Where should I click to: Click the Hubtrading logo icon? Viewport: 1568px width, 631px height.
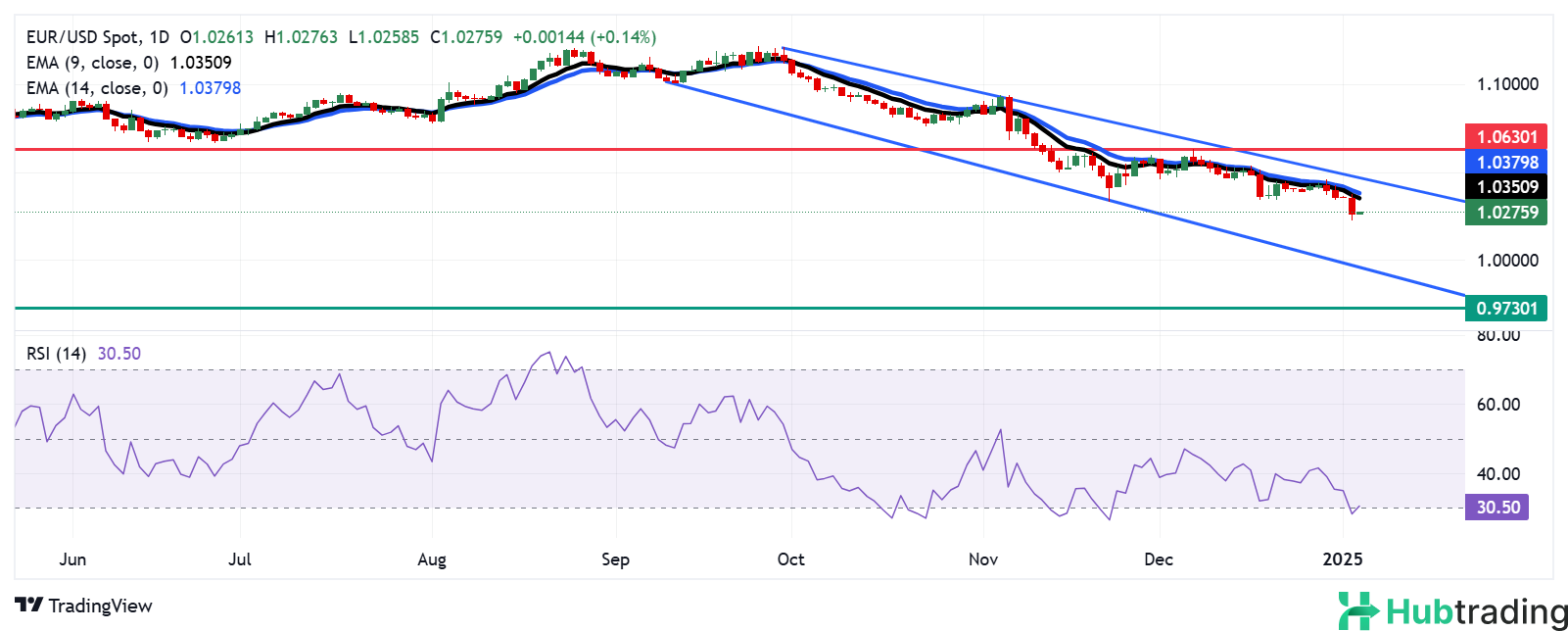(x=1359, y=610)
